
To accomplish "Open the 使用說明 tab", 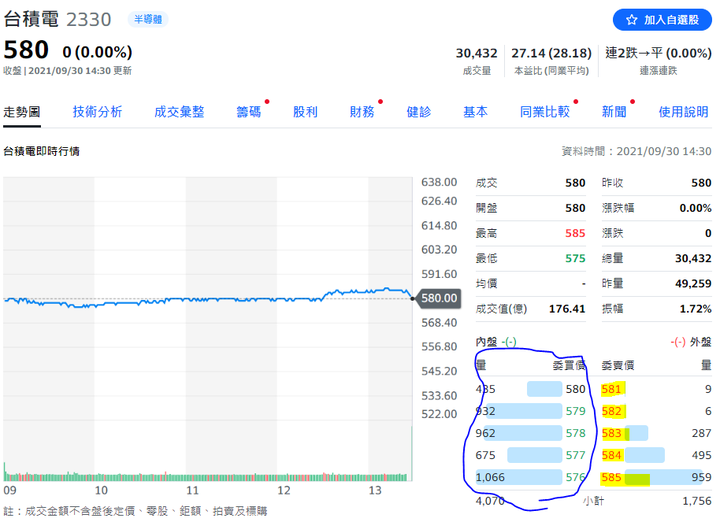I will (x=683, y=112).
